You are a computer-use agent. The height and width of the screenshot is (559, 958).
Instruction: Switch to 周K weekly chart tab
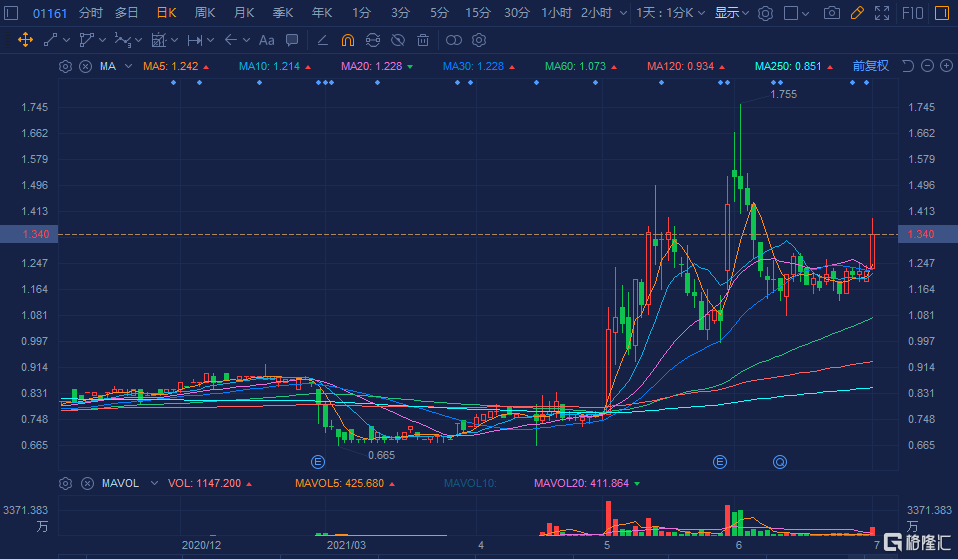(x=204, y=13)
